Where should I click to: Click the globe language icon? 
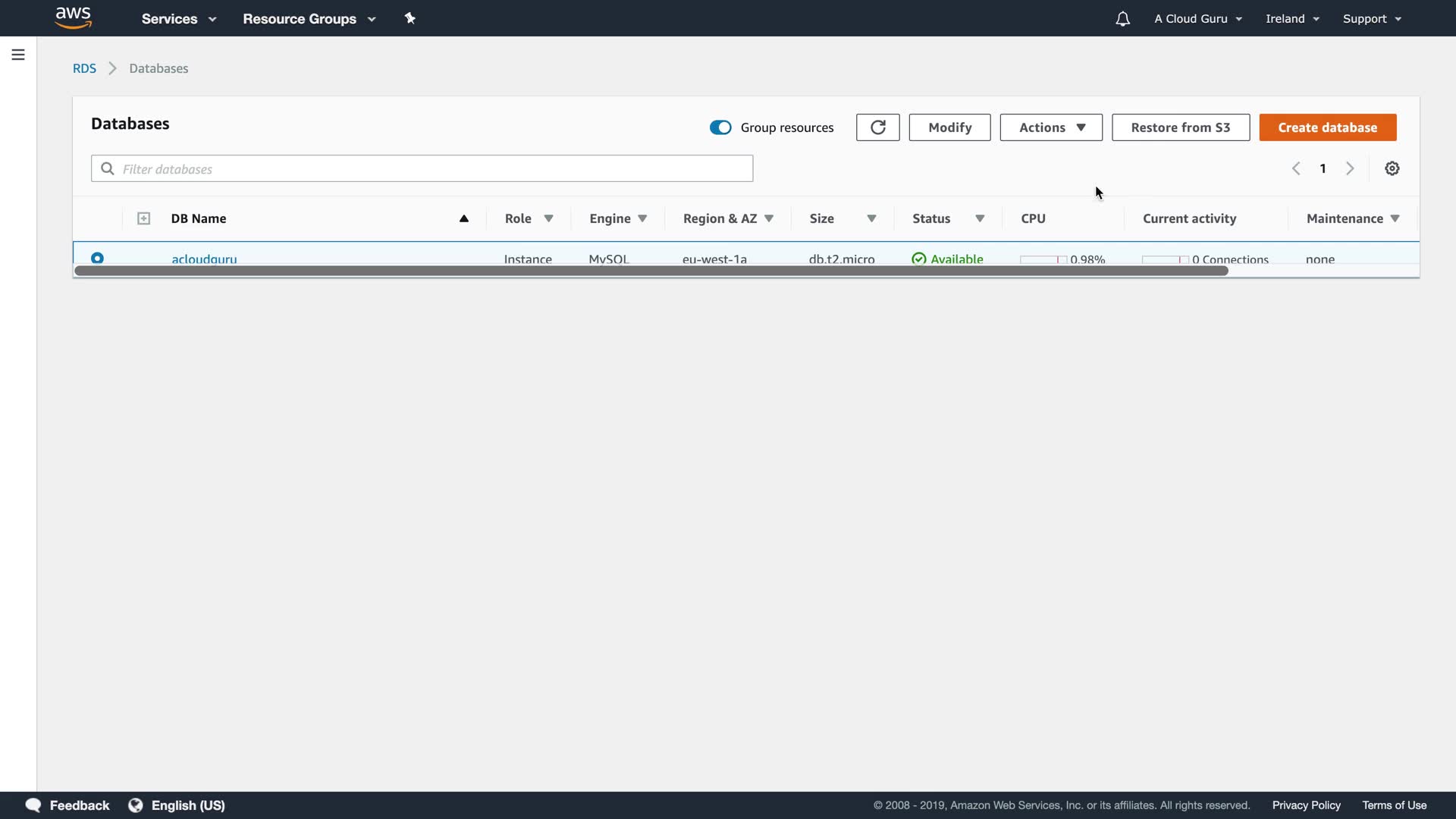coord(136,805)
